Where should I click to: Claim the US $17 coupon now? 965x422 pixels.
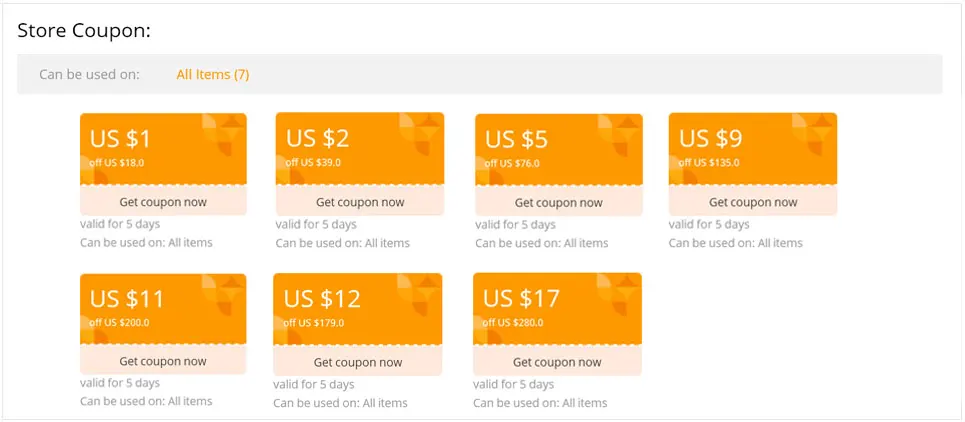557,362
